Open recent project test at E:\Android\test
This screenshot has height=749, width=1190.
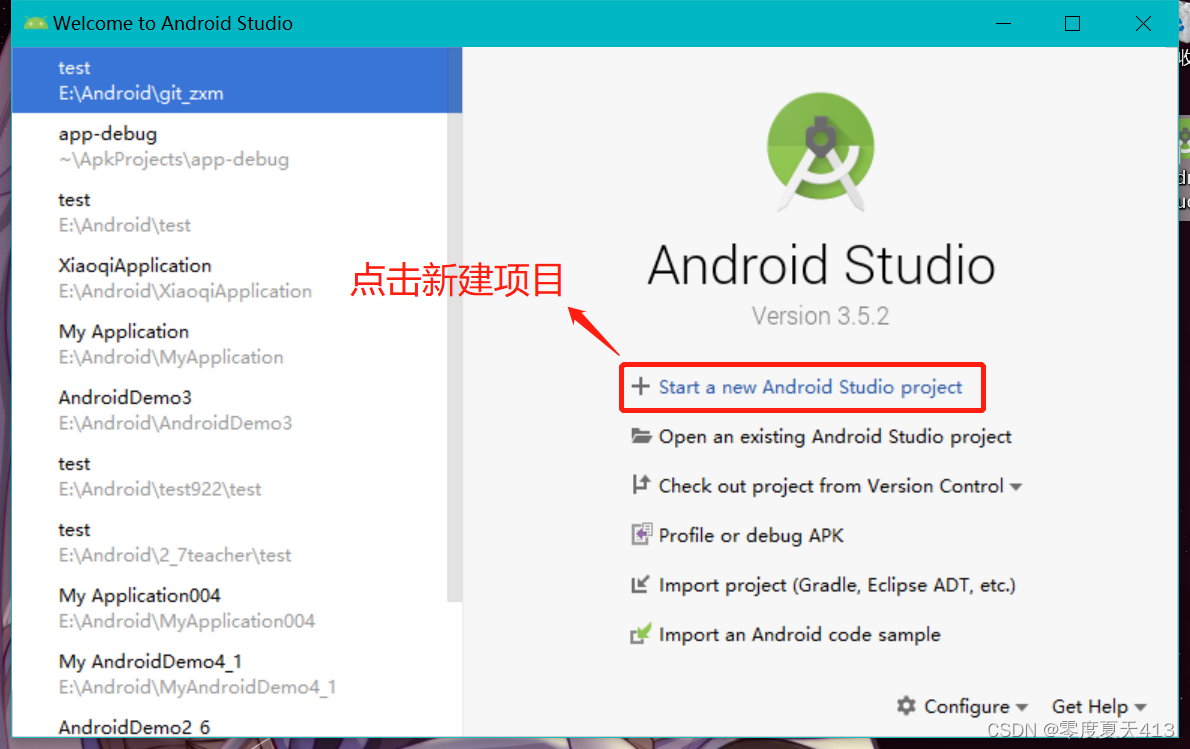pos(229,212)
